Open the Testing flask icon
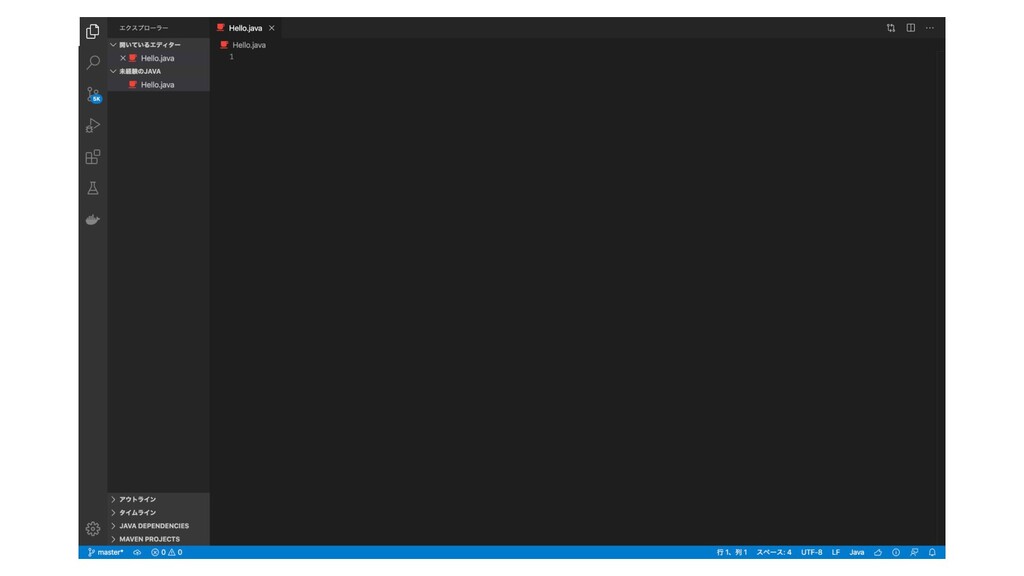Viewport: 1024px width, 576px height. (x=93, y=188)
